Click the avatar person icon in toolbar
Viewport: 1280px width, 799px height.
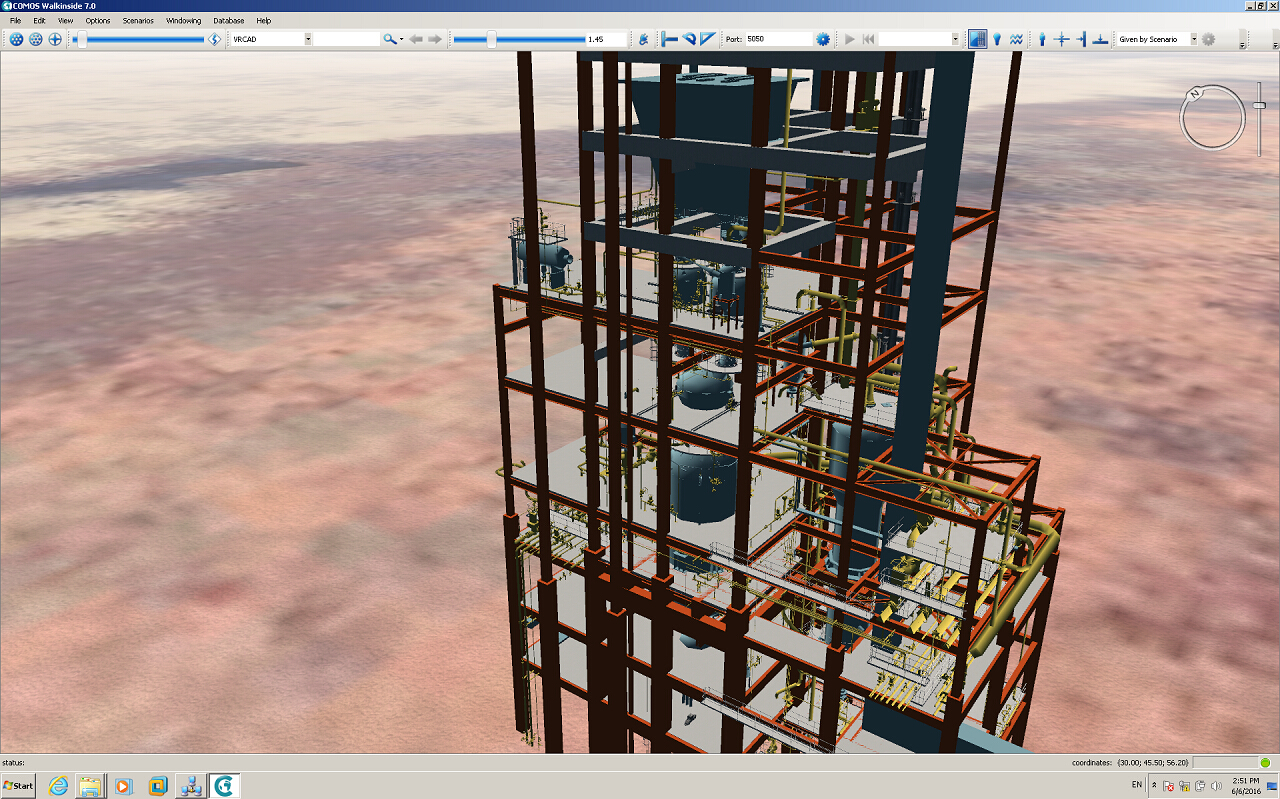coord(1042,39)
